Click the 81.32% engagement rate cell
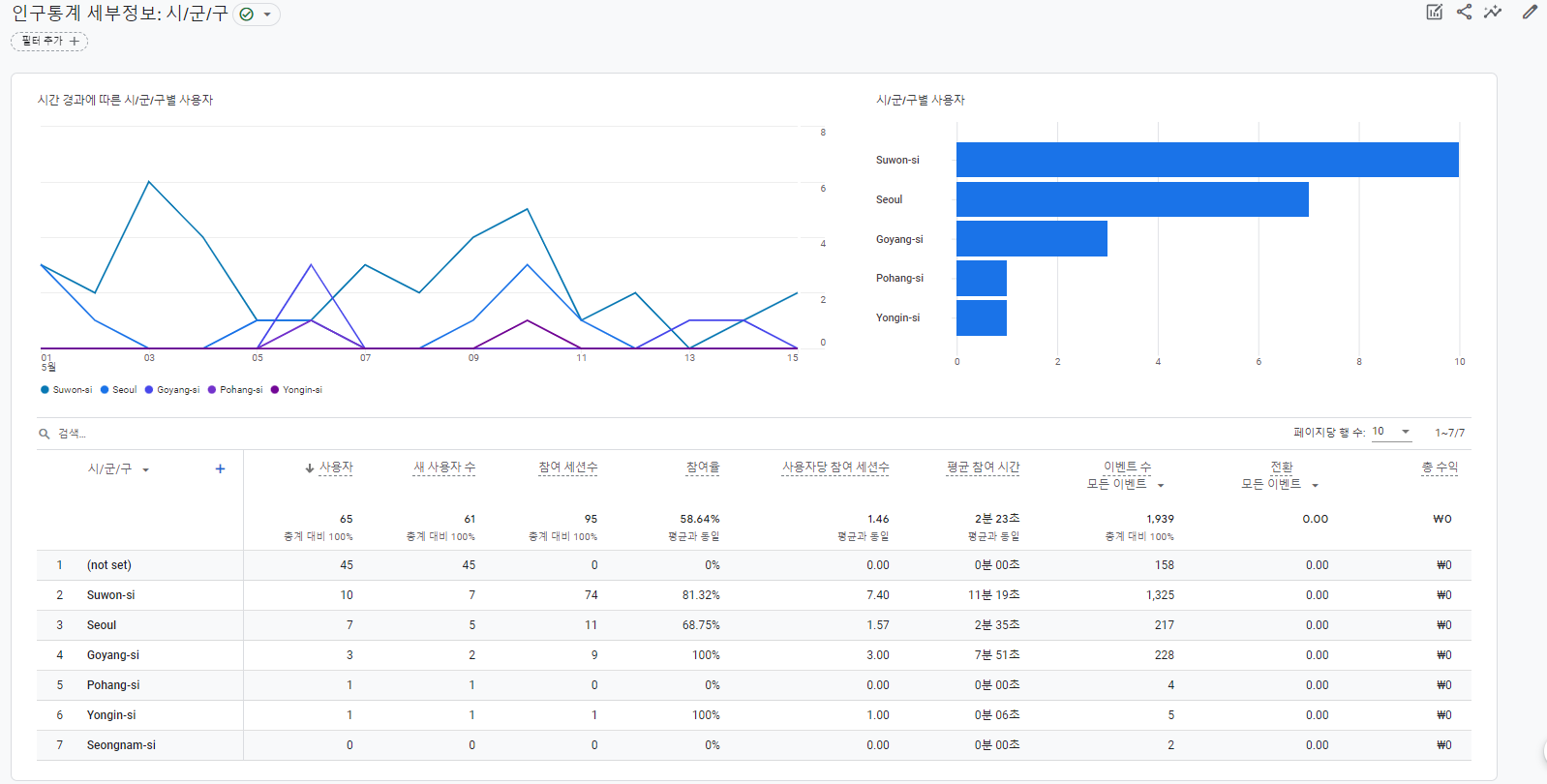The width and height of the screenshot is (1547, 784). 701,595
